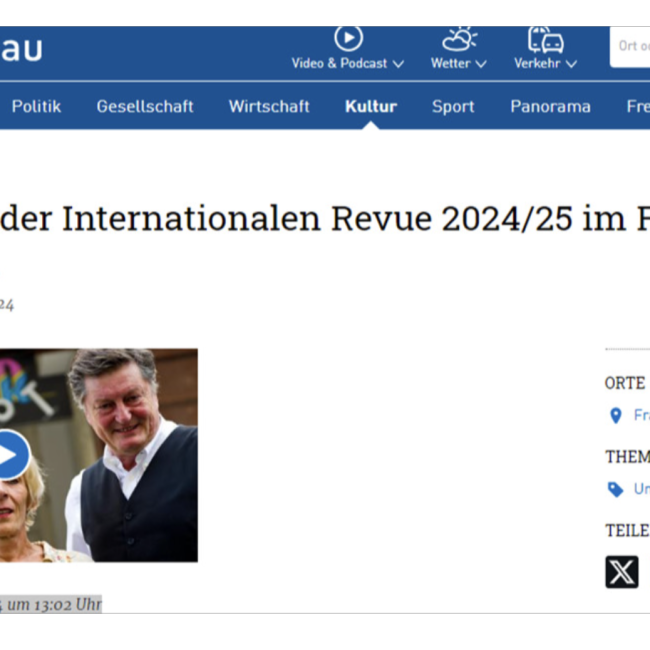Click the tag icon under Themen
This screenshot has width=650, height=650.
[616, 489]
